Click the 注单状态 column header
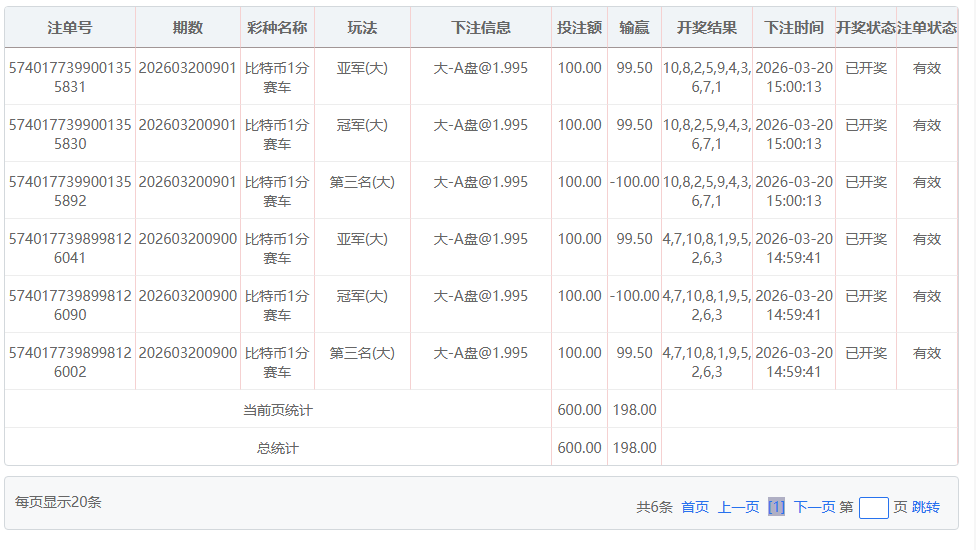This screenshot has width=976, height=550. (927, 28)
